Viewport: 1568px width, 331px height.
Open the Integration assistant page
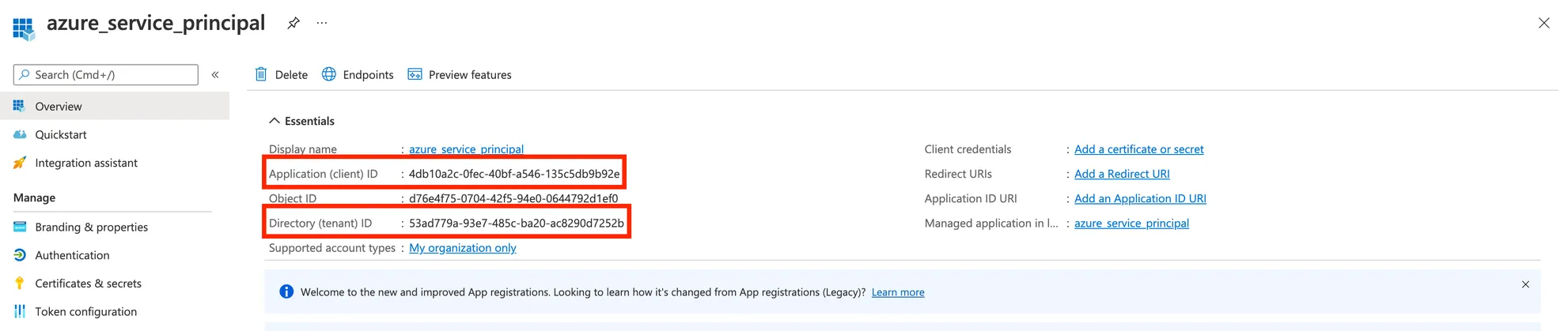pos(86,164)
